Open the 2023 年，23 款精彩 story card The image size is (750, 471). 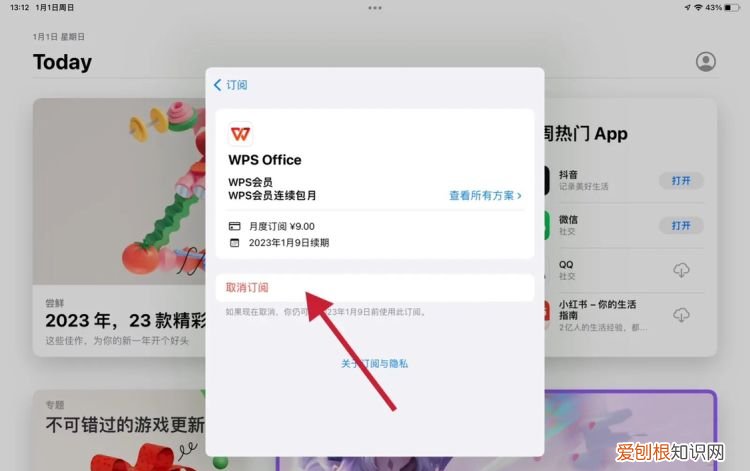[120, 228]
